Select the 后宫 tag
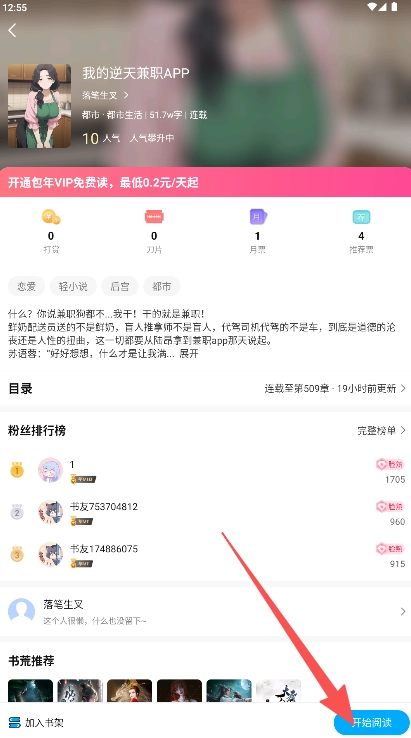 coord(120,286)
